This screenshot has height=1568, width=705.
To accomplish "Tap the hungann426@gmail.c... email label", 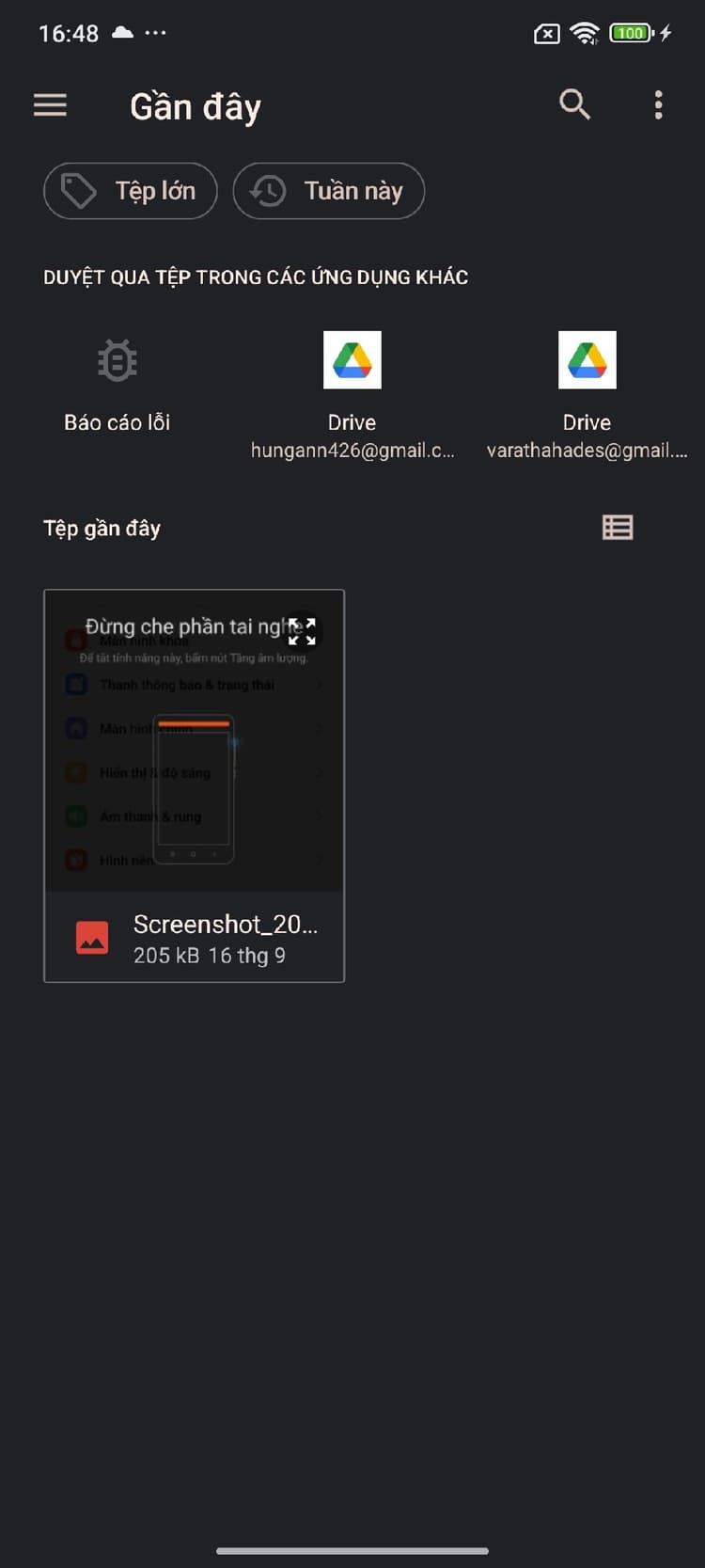I will click(x=352, y=451).
